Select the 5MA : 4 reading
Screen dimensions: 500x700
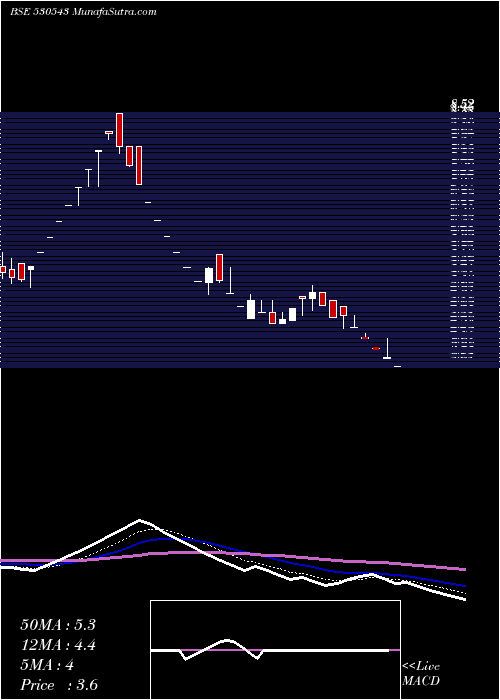47,665
